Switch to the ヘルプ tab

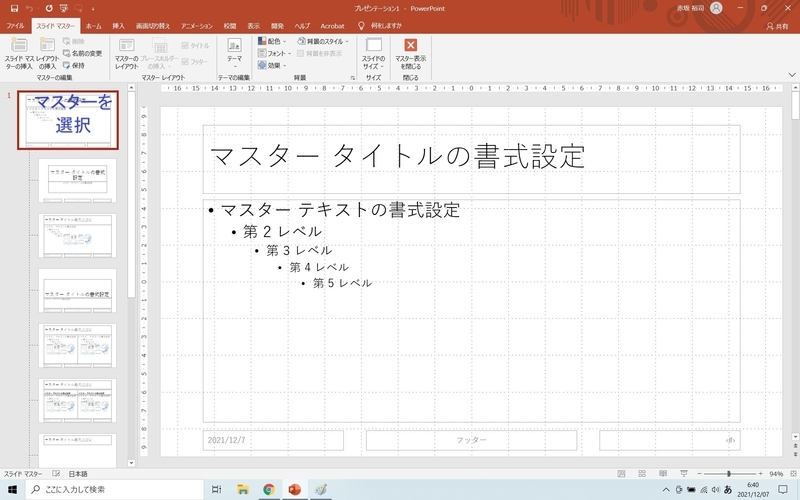coord(302,26)
